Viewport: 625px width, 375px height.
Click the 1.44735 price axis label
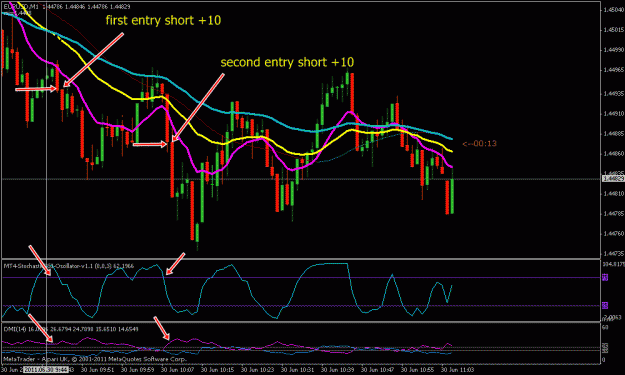coord(613,253)
